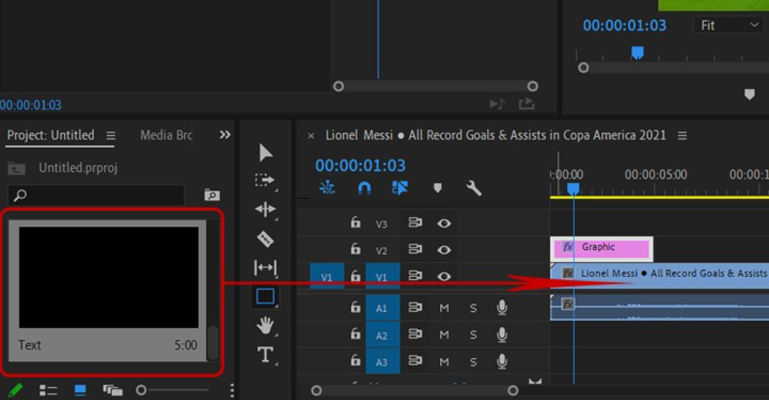This screenshot has width=769, height=400.
Task: Click the Project panel thumbnail zoom slider
Action: (142, 390)
